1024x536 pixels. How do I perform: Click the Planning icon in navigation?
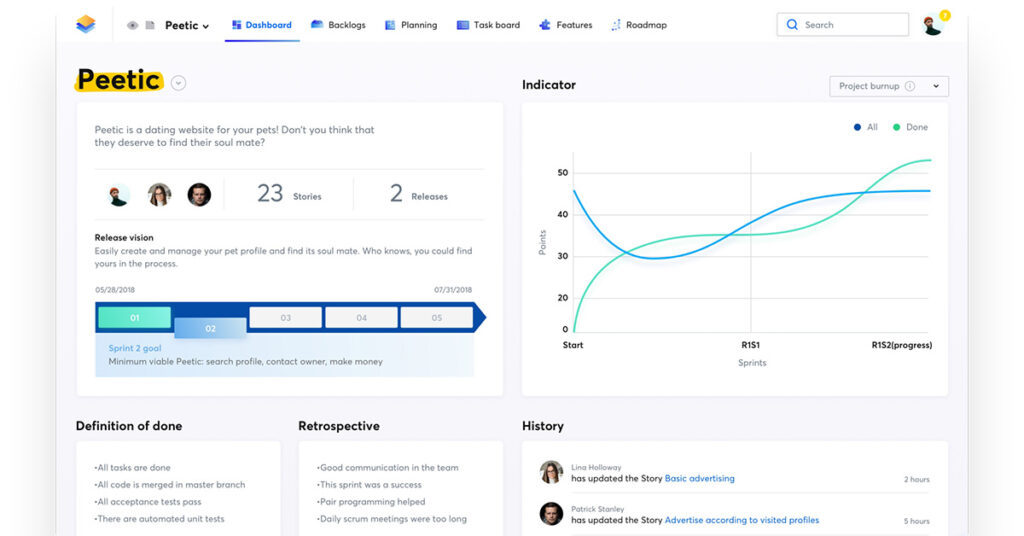(x=391, y=25)
